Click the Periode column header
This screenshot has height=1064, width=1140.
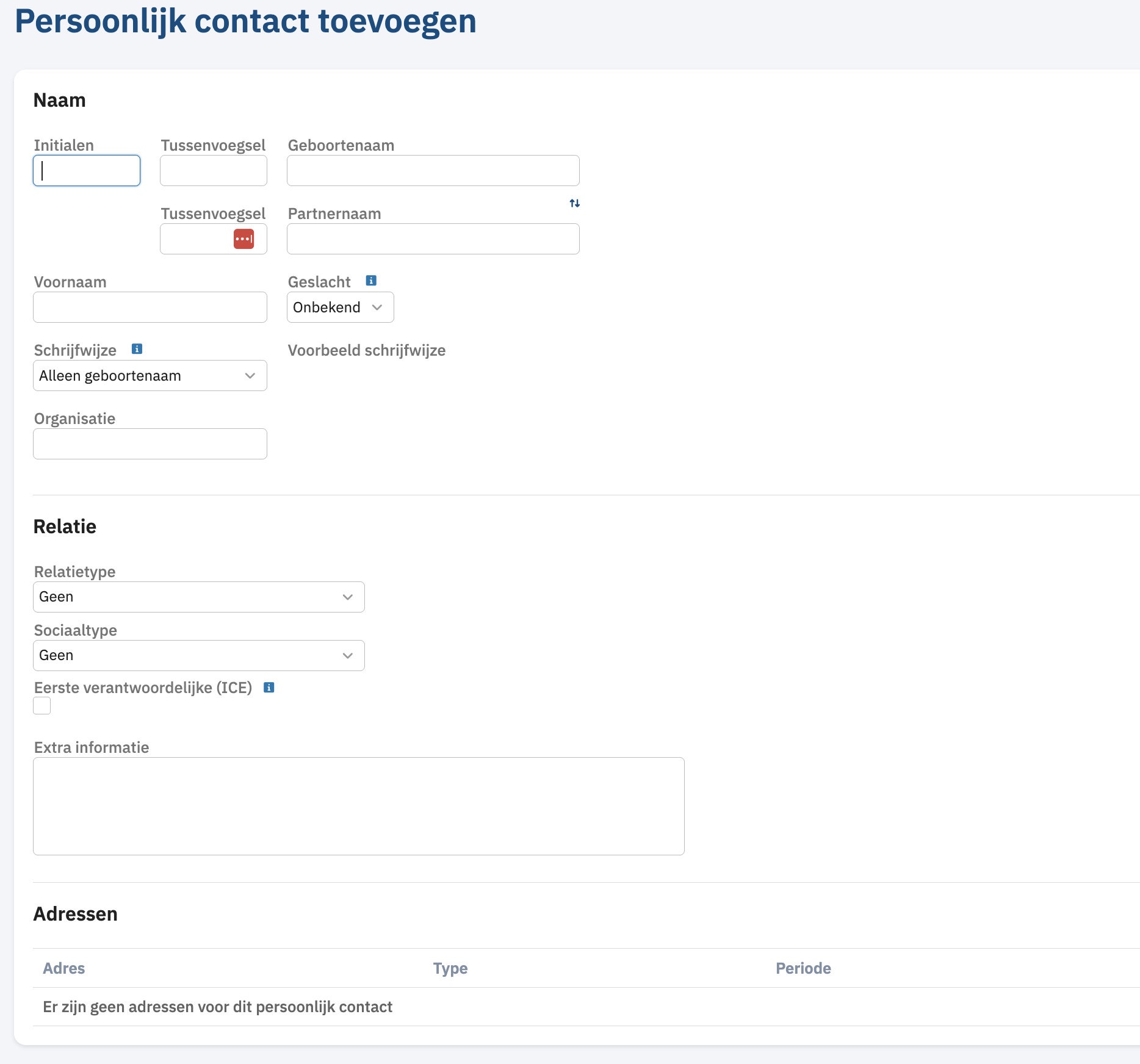(803, 968)
